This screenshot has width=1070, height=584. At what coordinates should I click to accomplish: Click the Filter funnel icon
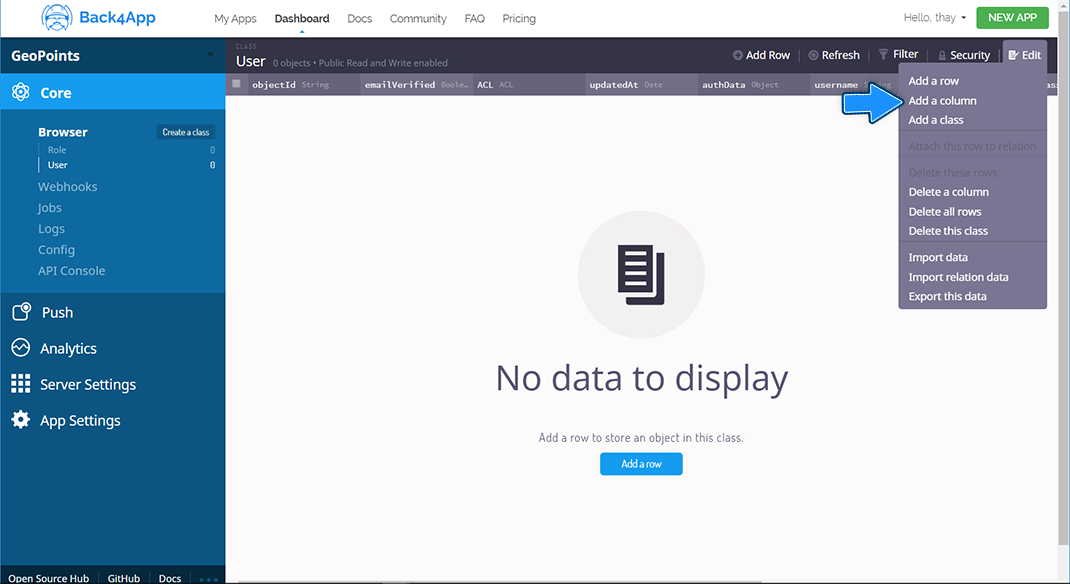pyautogui.click(x=883, y=55)
